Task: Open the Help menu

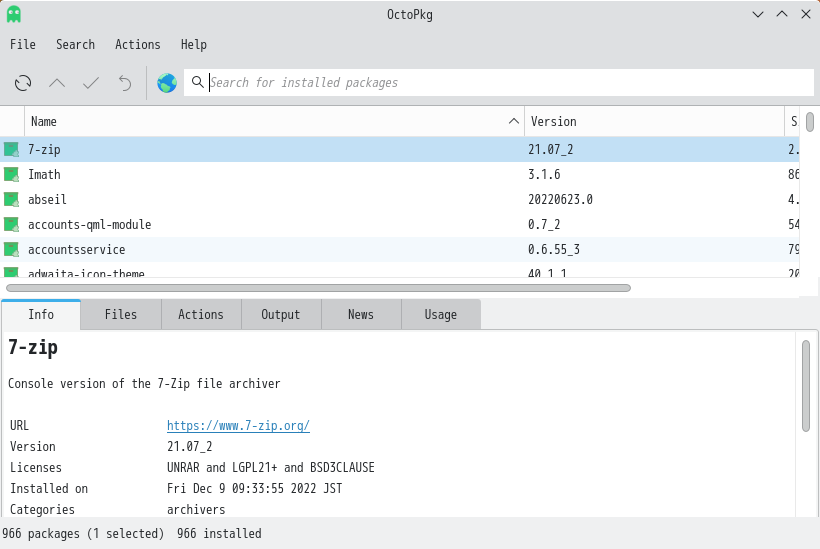Action: 193,44
